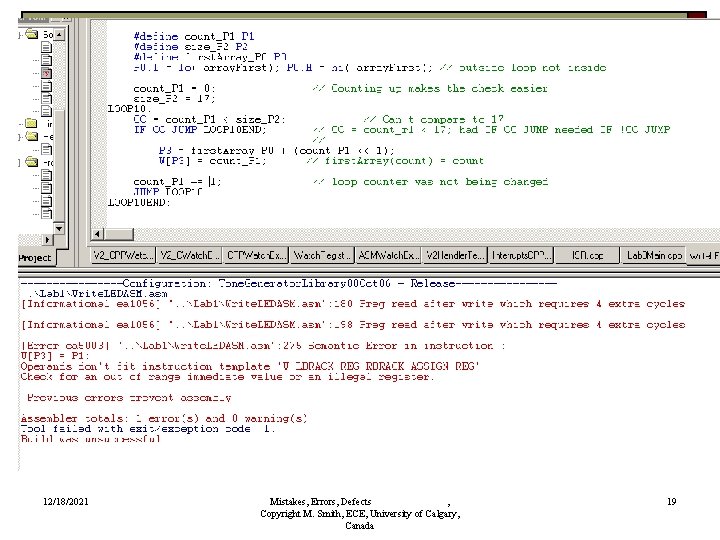
Task: Click the red-marked file icon in project tree
Action: coord(46,73)
